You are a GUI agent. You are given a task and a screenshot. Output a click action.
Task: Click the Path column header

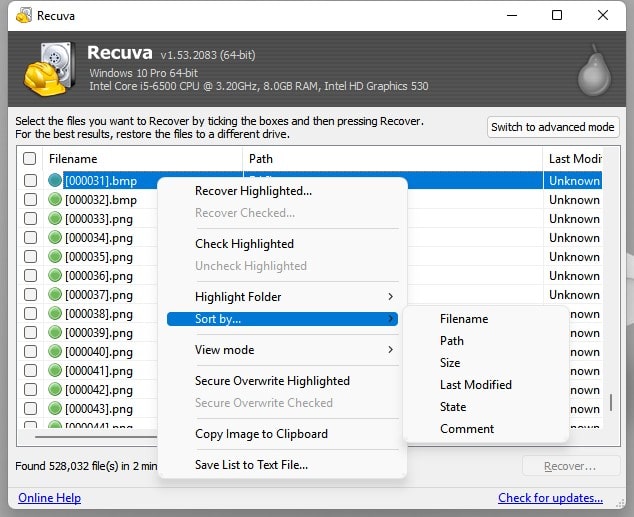coord(392,159)
